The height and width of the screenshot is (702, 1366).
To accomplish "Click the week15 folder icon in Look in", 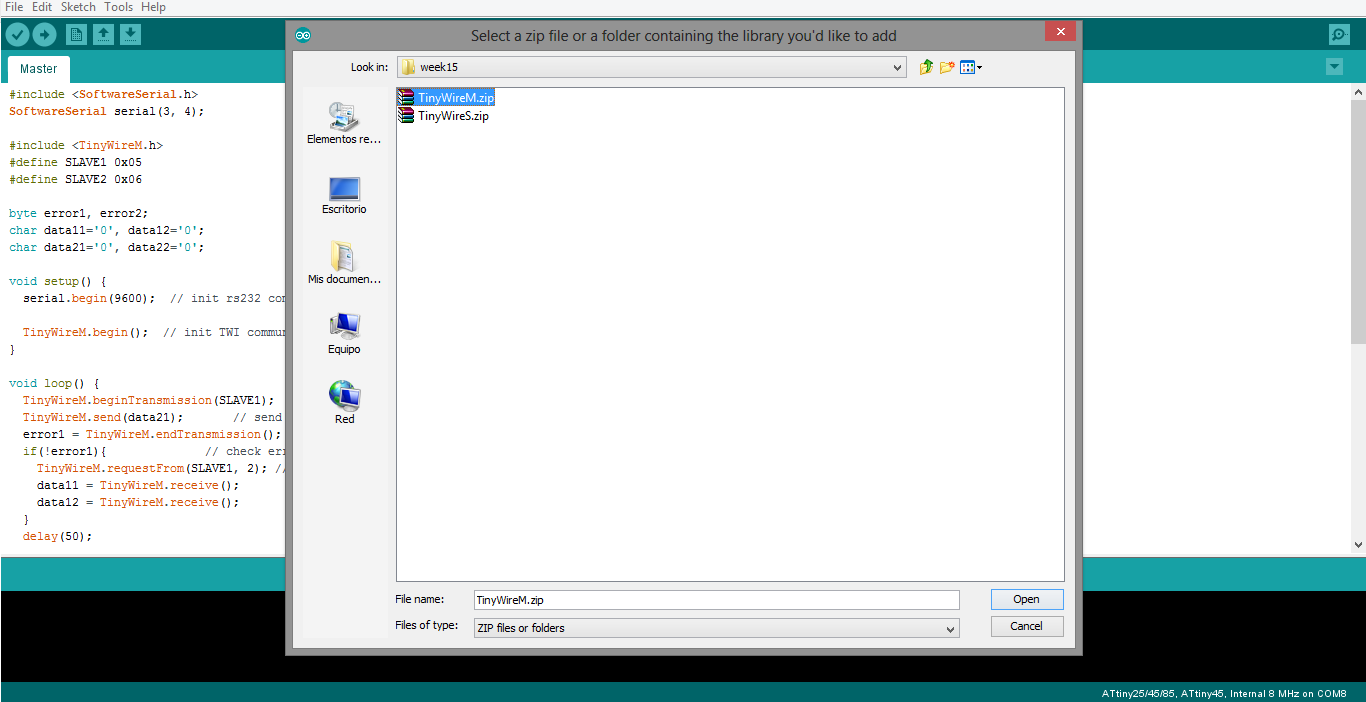I will pos(408,67).
